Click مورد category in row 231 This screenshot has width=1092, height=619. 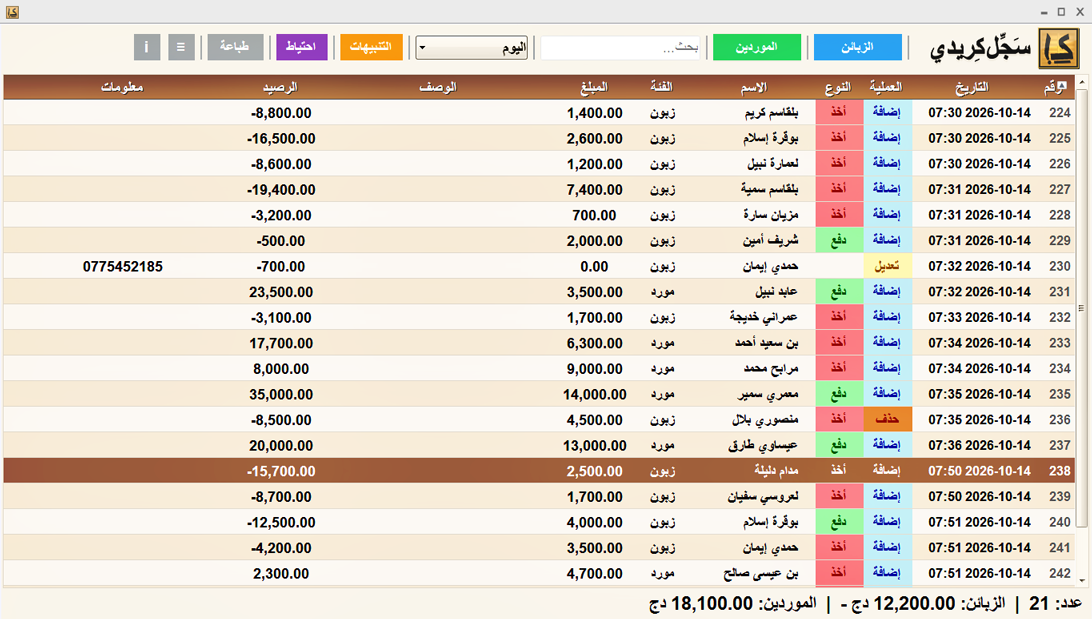point(662,292)
